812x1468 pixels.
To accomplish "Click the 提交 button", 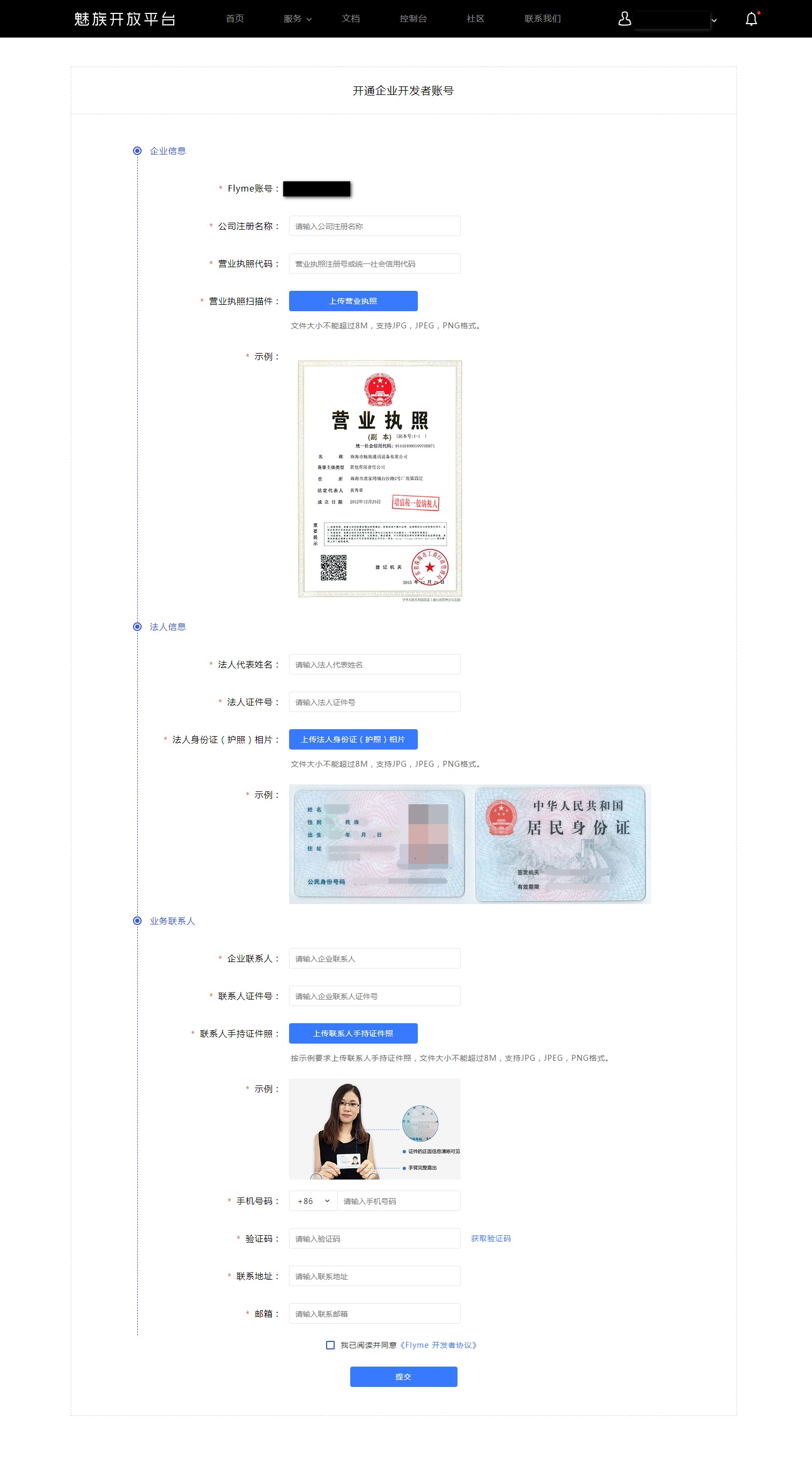I will (x=403, y=1376).
